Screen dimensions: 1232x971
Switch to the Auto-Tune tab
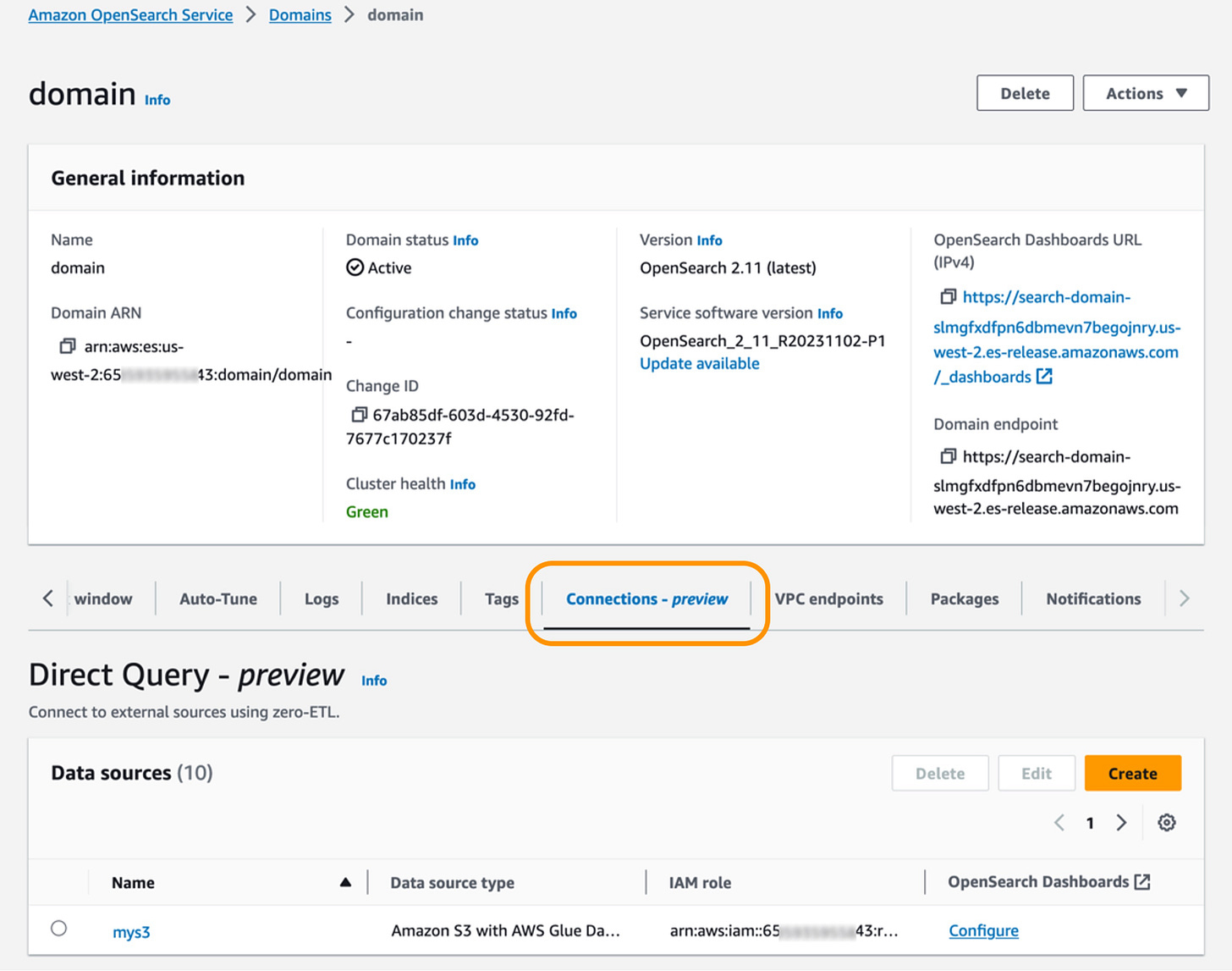tap(218, 599)
